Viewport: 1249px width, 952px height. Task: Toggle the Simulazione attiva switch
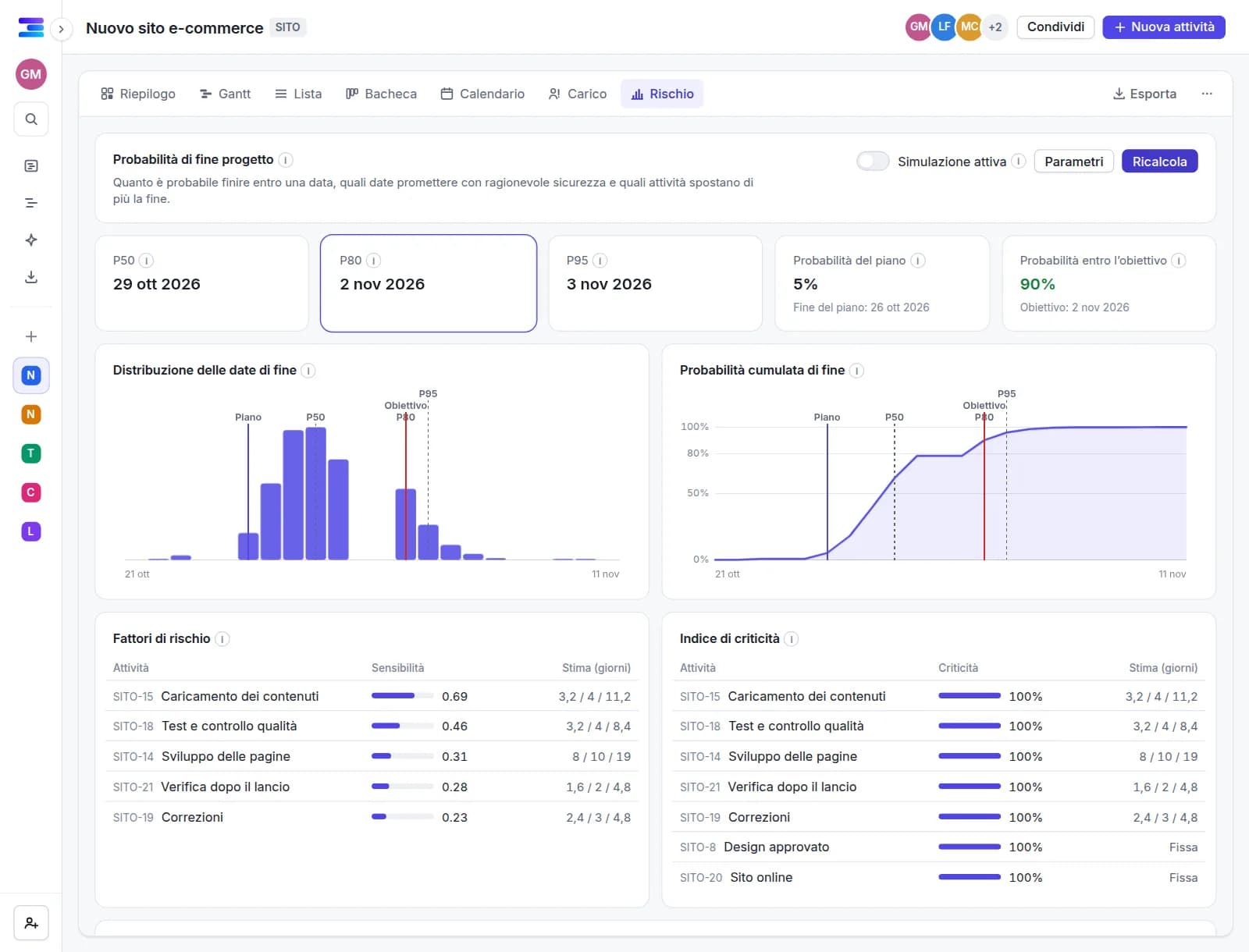point(873,162)
